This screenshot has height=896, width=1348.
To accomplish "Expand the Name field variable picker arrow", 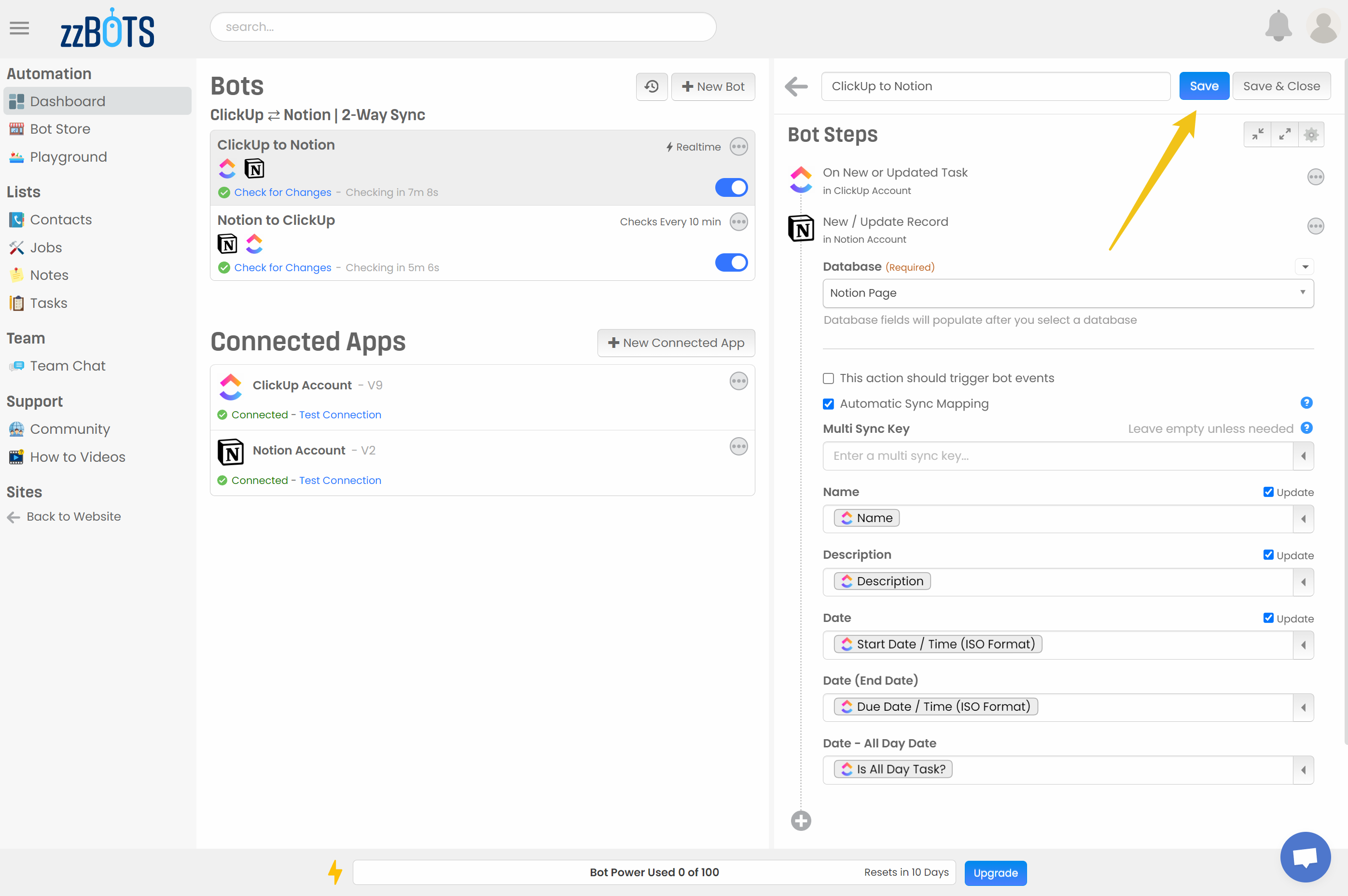I will (x=1303, y=519).
